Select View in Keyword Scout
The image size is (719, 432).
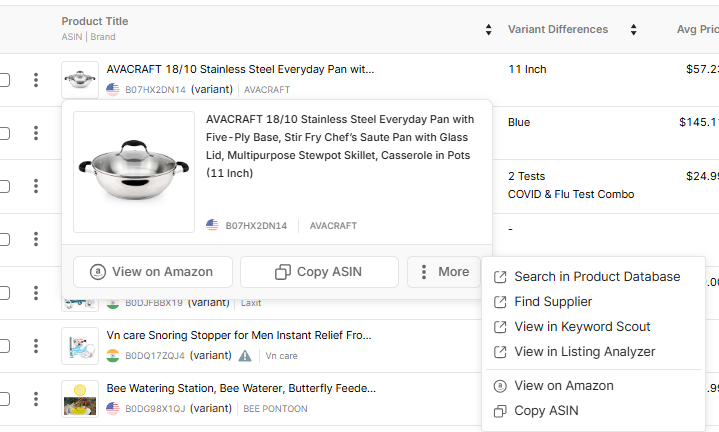593,327
